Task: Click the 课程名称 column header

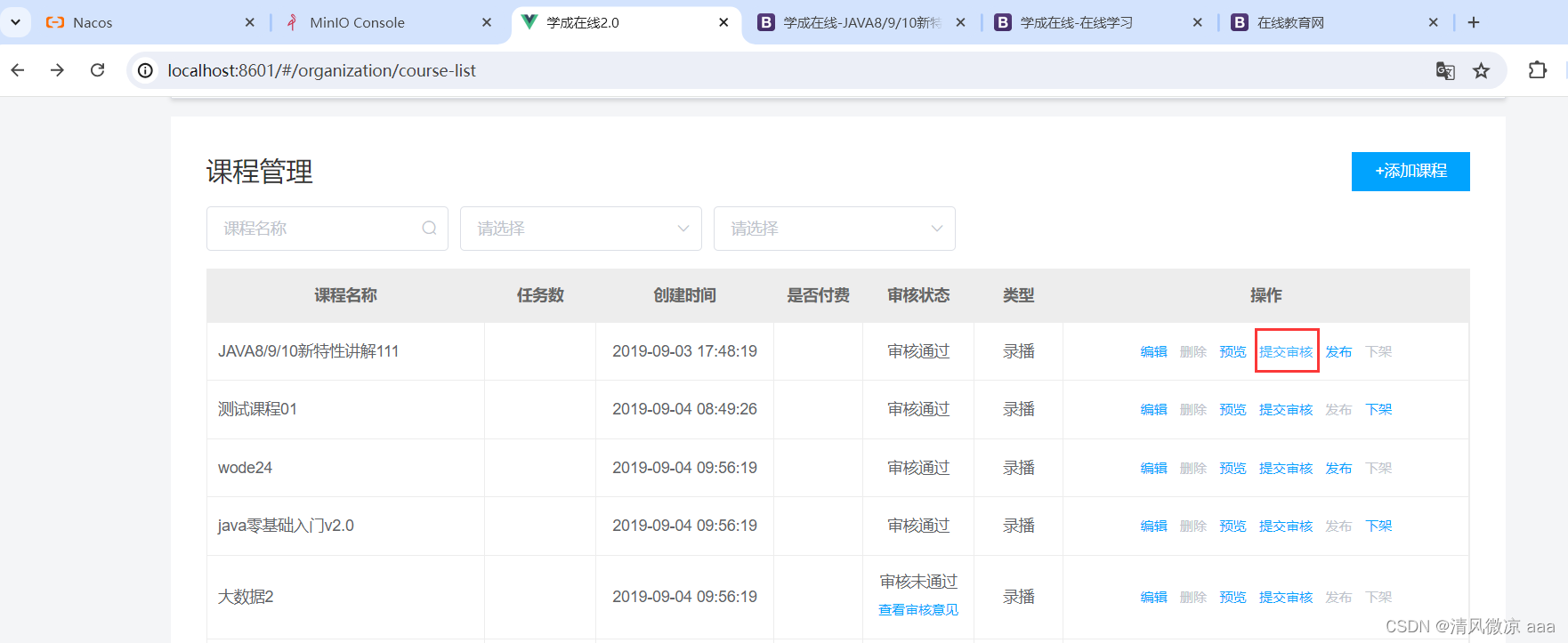Action: pyautogui.click(x=345, y=295)
